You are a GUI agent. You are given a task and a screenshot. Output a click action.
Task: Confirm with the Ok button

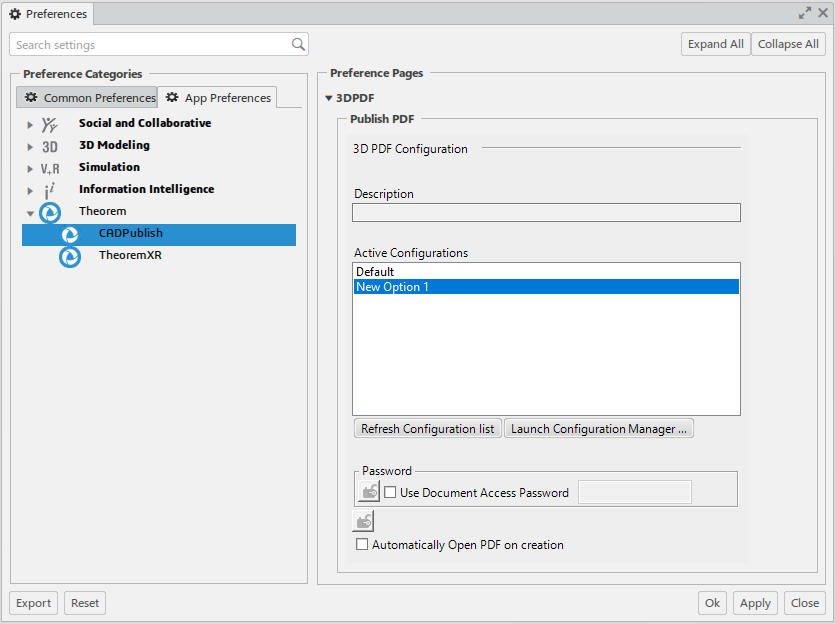pyautogui.click(x=712, y=603)
